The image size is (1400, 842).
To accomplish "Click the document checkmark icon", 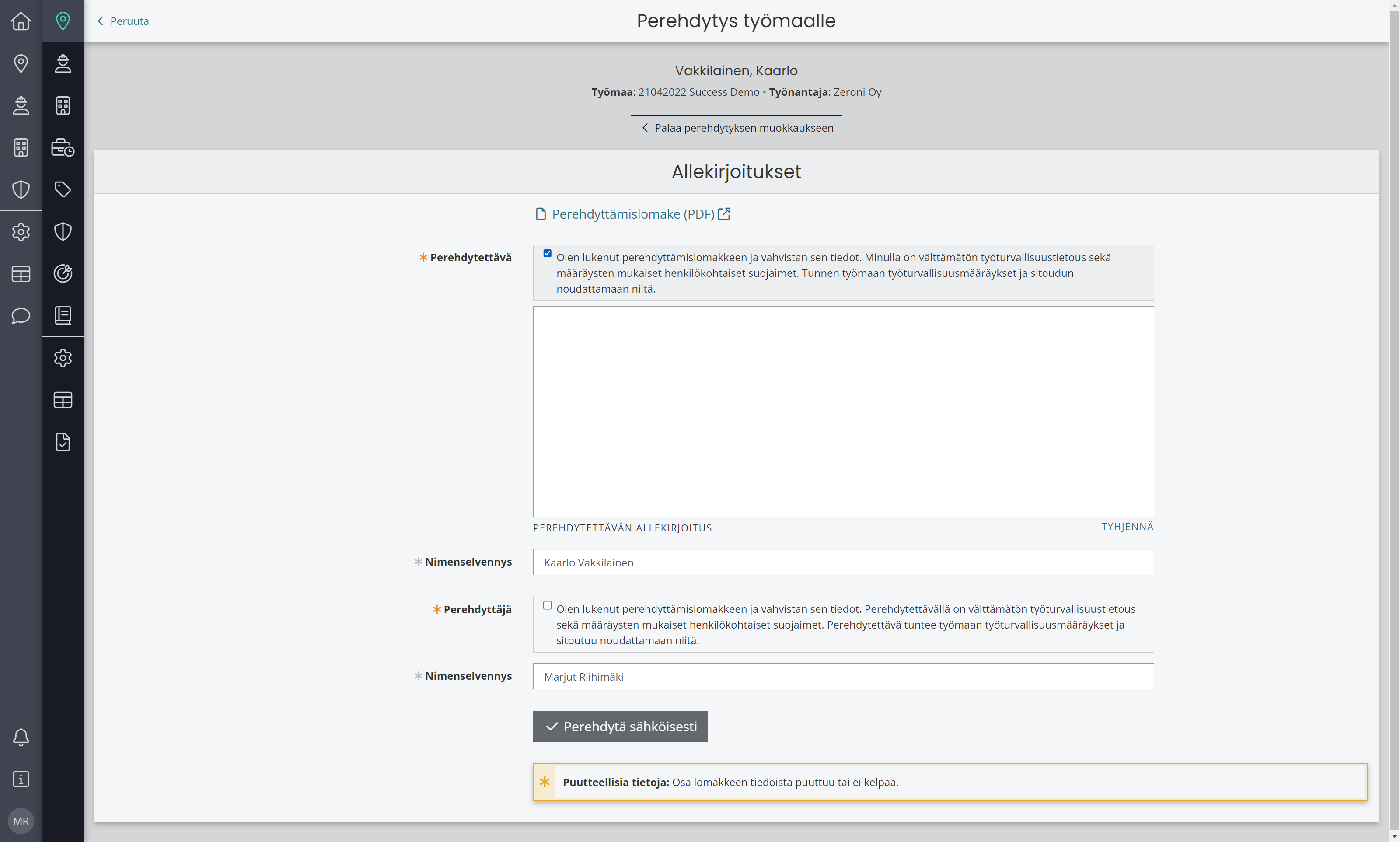I will (63, 442).
